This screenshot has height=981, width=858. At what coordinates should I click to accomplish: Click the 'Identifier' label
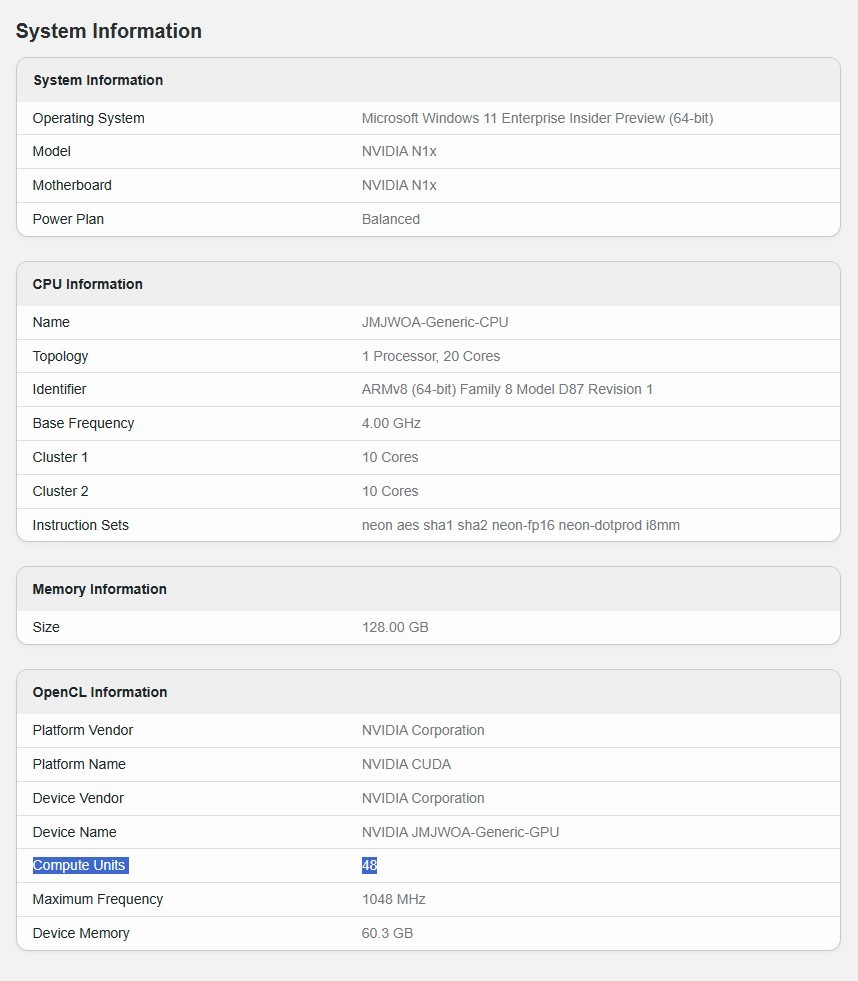pos(59,389)
